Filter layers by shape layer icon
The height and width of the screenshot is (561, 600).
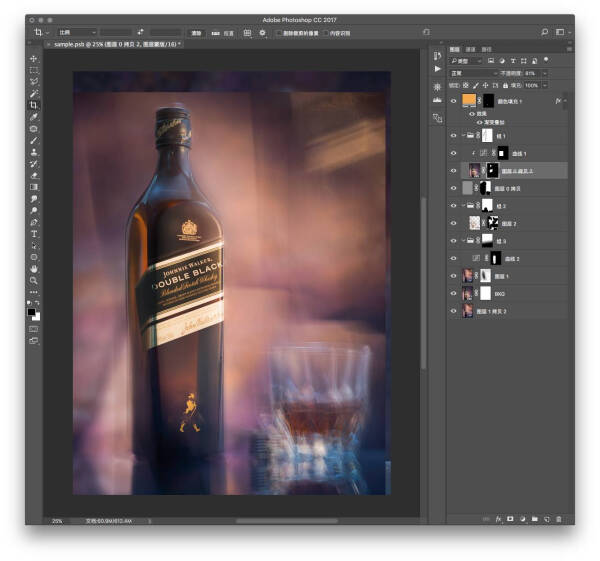click(x=523, y=61)
